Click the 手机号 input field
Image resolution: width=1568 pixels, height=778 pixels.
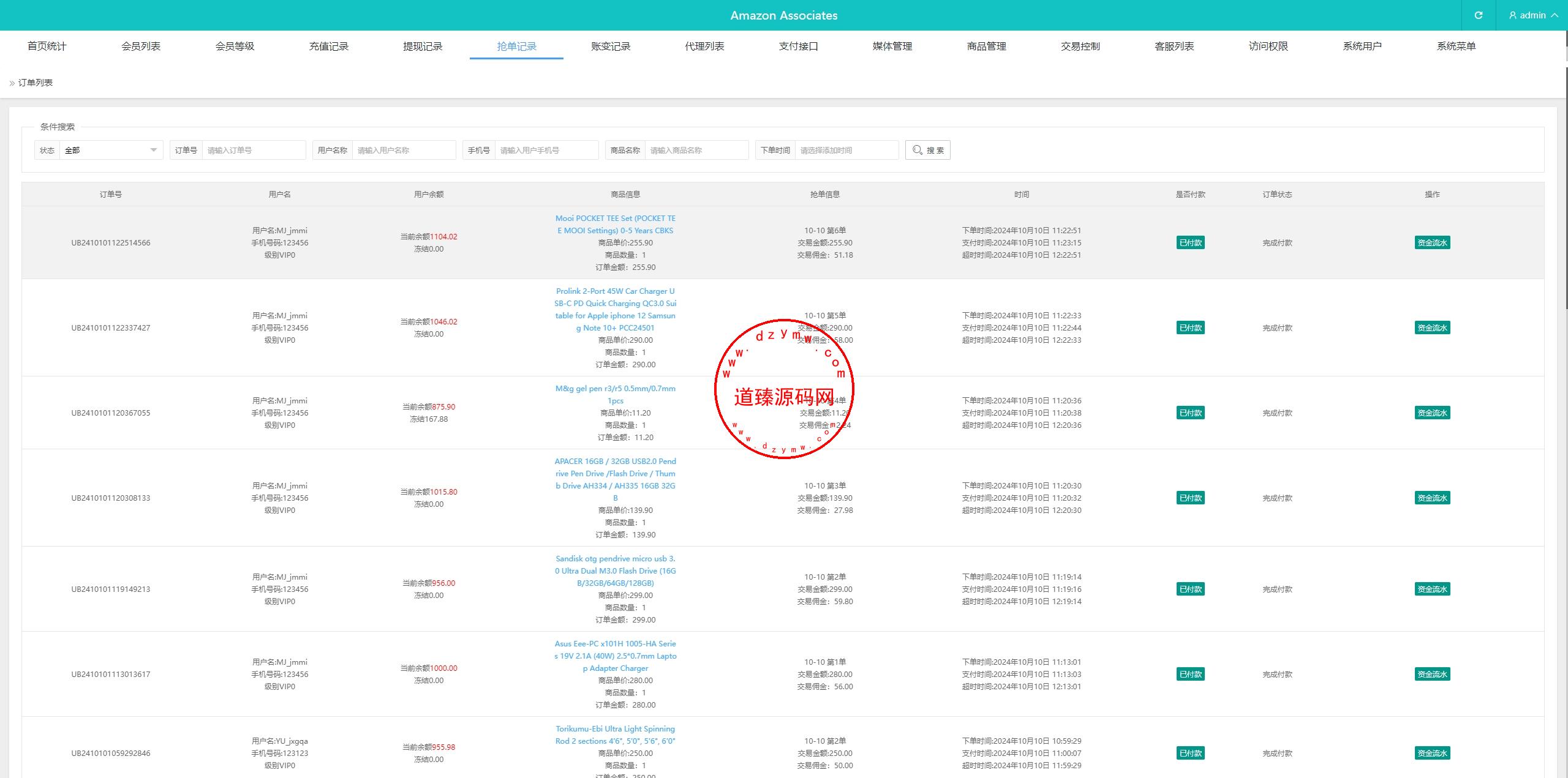546,150
